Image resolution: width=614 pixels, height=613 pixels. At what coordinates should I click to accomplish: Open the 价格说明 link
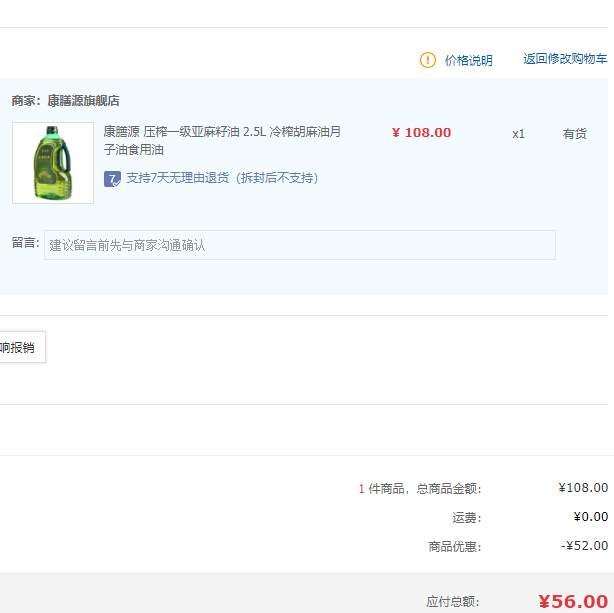pos(468,61)
